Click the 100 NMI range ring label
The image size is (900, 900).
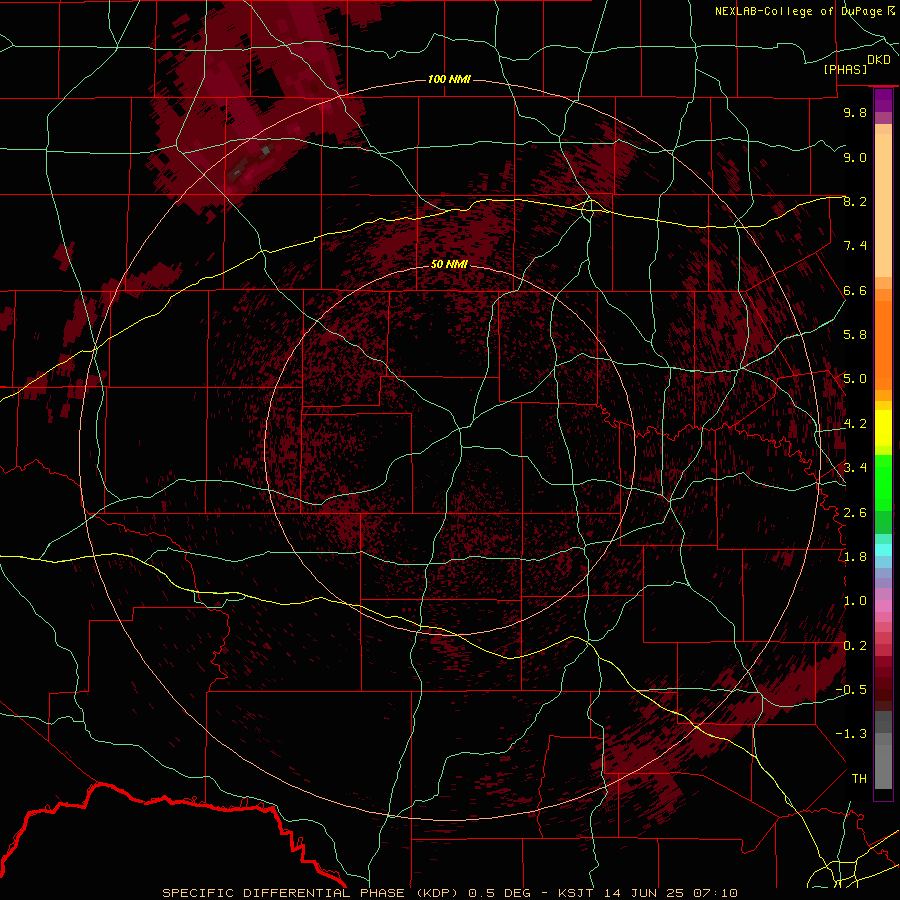pos(449,79)
